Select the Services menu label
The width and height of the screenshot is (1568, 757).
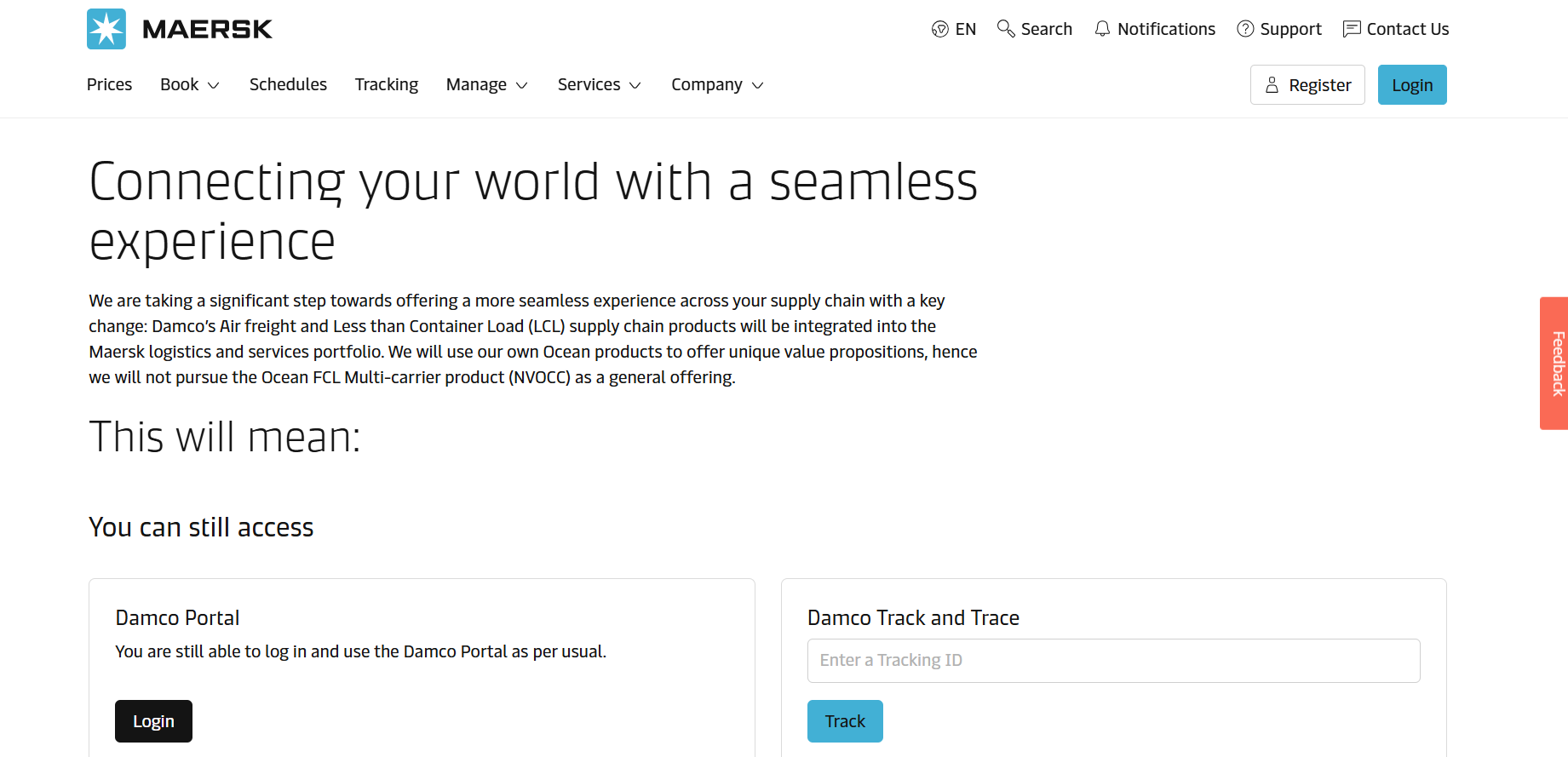[589, 84]
